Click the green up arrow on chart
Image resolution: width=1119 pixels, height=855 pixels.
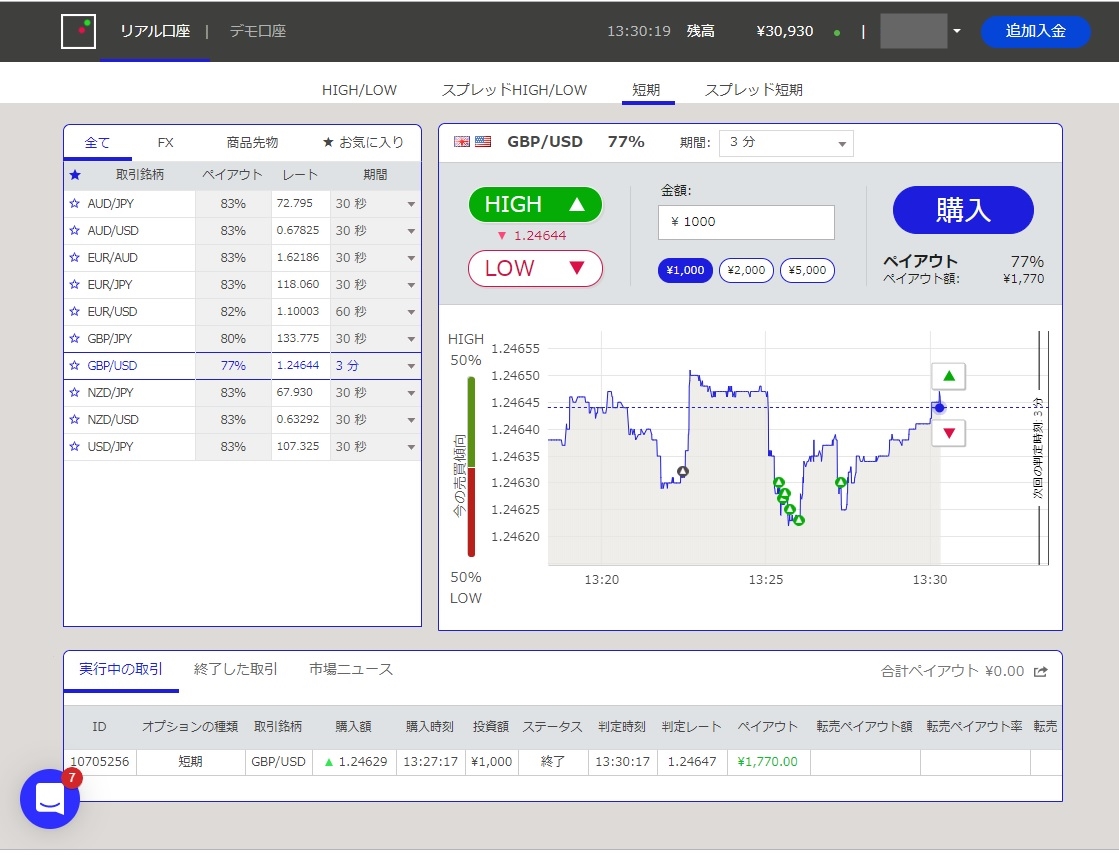coord(948,376)
